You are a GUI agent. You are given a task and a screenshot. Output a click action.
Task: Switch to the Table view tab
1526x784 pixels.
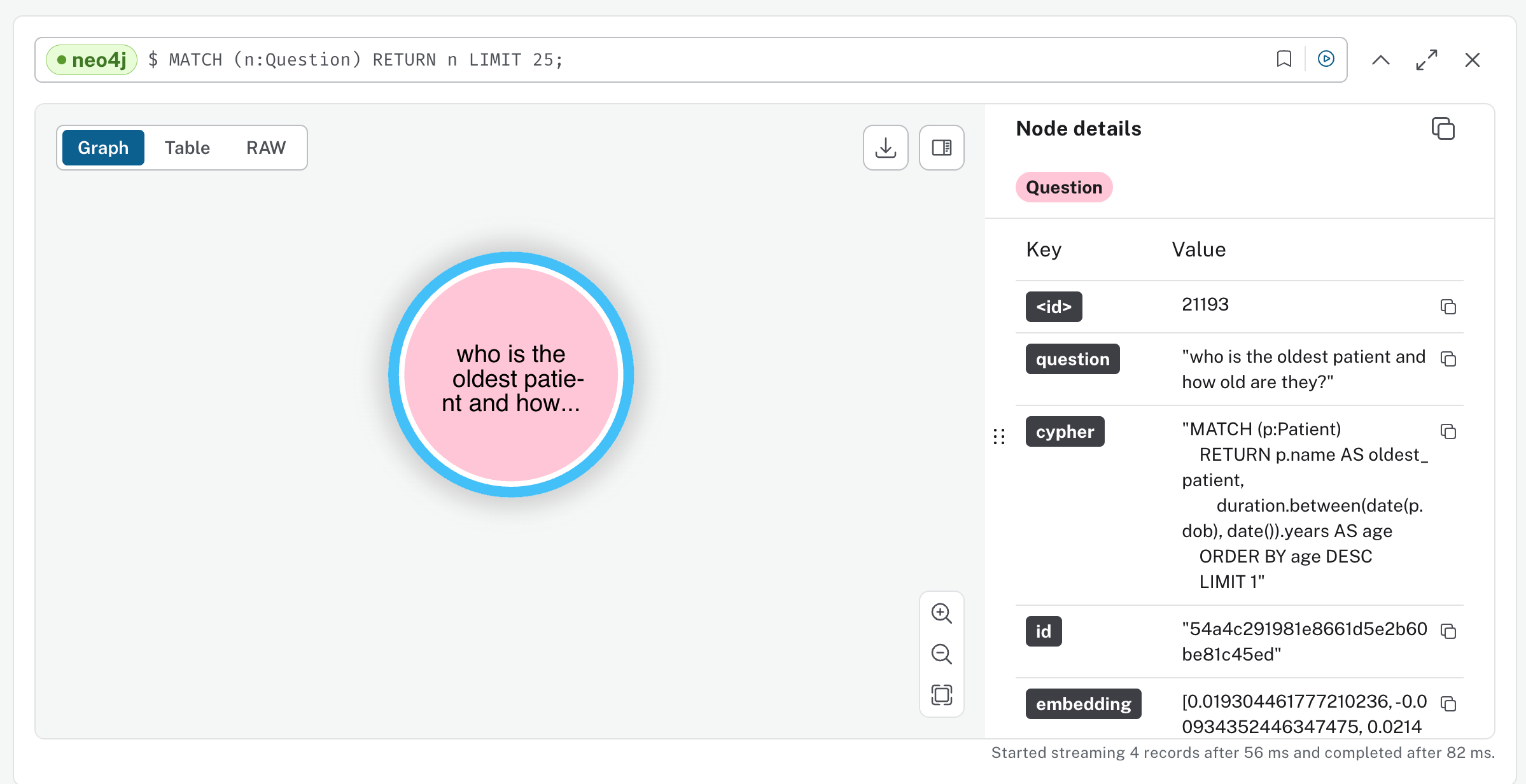tap(186, 148)
